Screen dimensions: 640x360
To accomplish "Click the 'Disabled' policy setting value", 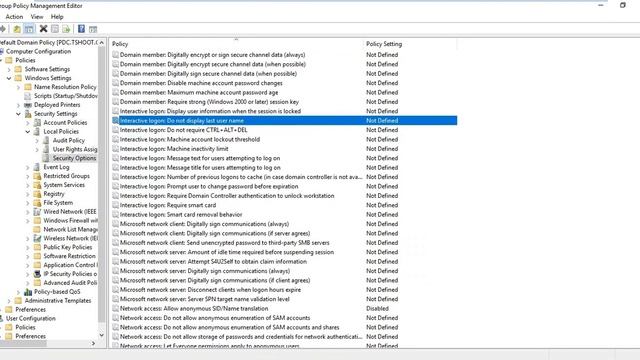I will coord(378,309).
